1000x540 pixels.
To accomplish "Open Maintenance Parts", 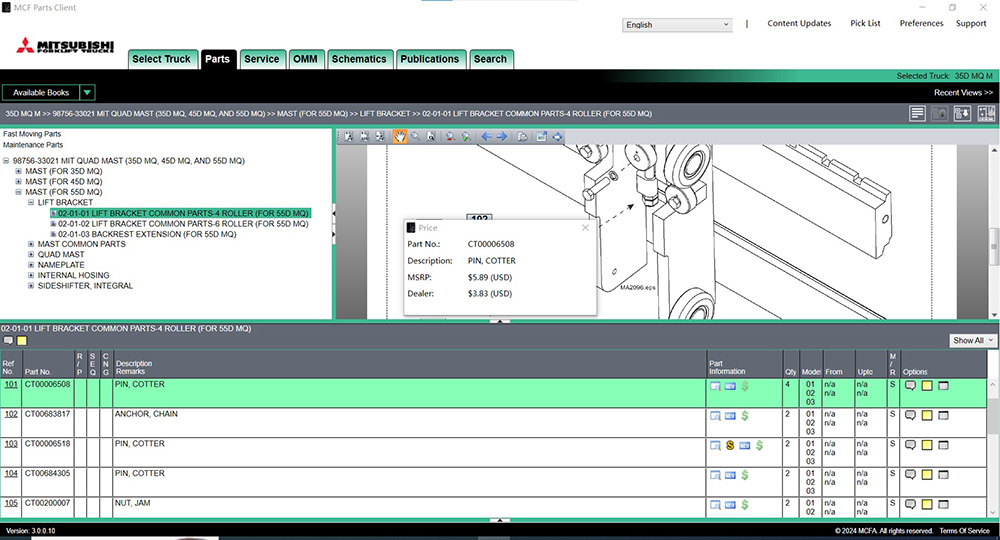I will pyautogui.click(x=33, y=145).
